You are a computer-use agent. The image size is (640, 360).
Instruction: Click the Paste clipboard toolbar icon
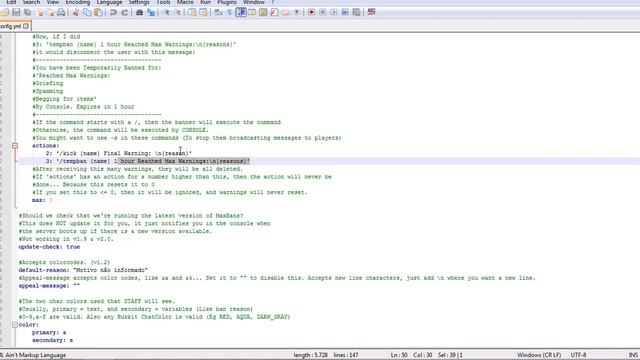(x=98, y=12)
